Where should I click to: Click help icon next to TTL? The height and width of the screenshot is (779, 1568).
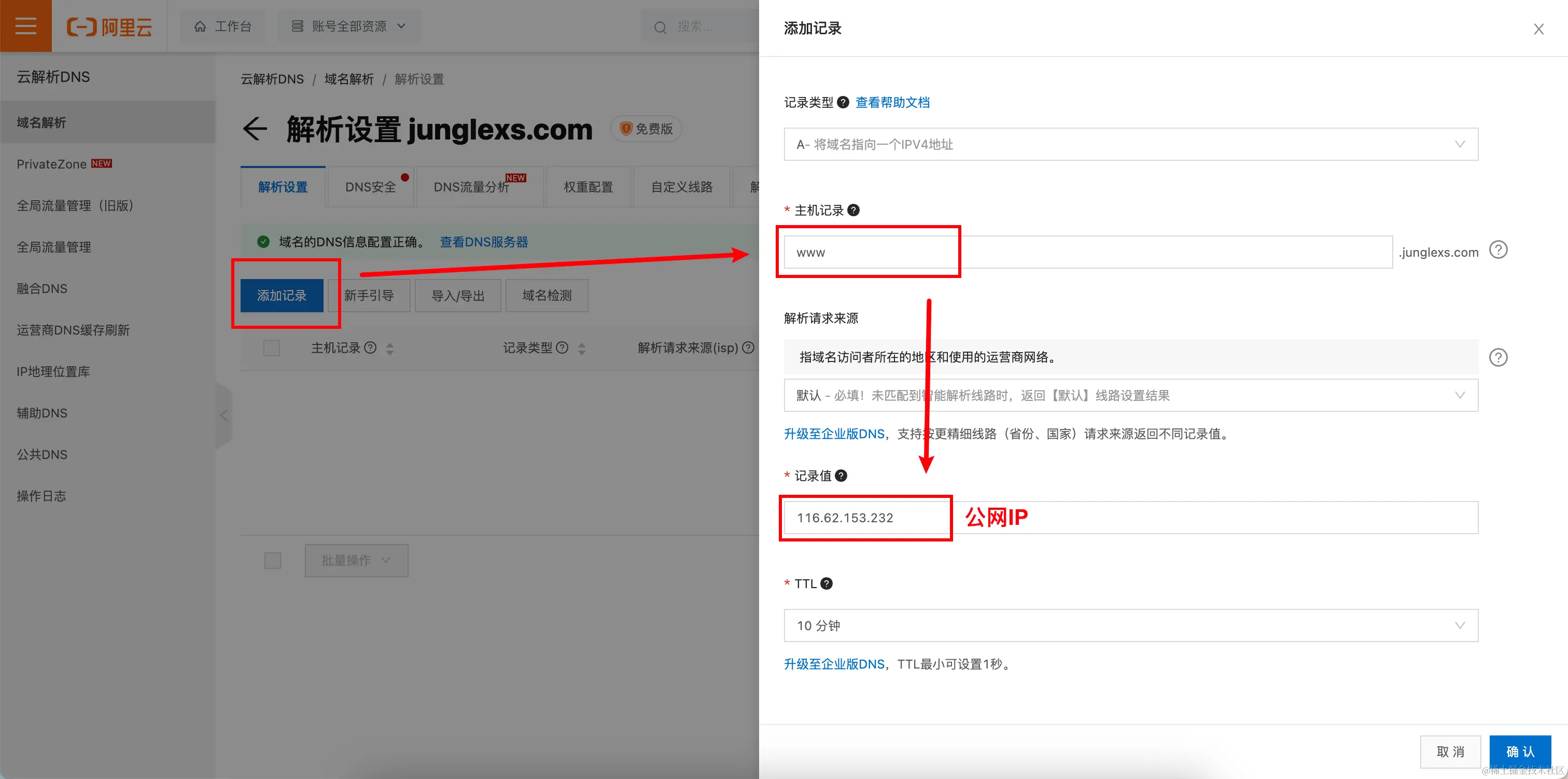click(x=826, y=583)
